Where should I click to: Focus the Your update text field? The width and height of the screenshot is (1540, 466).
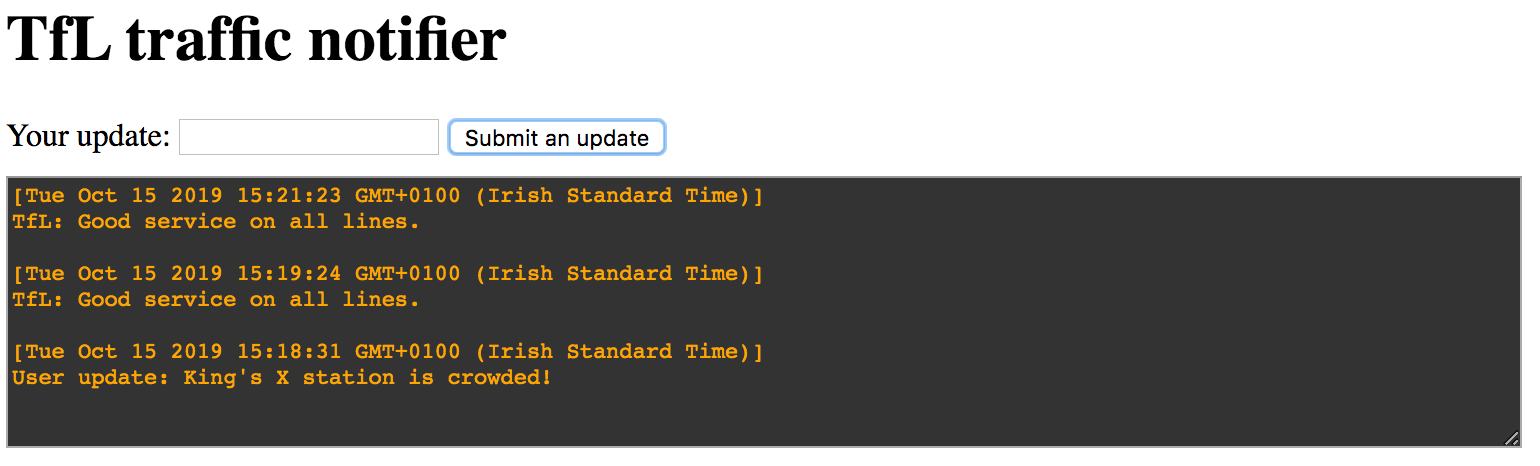pos(309,137)
